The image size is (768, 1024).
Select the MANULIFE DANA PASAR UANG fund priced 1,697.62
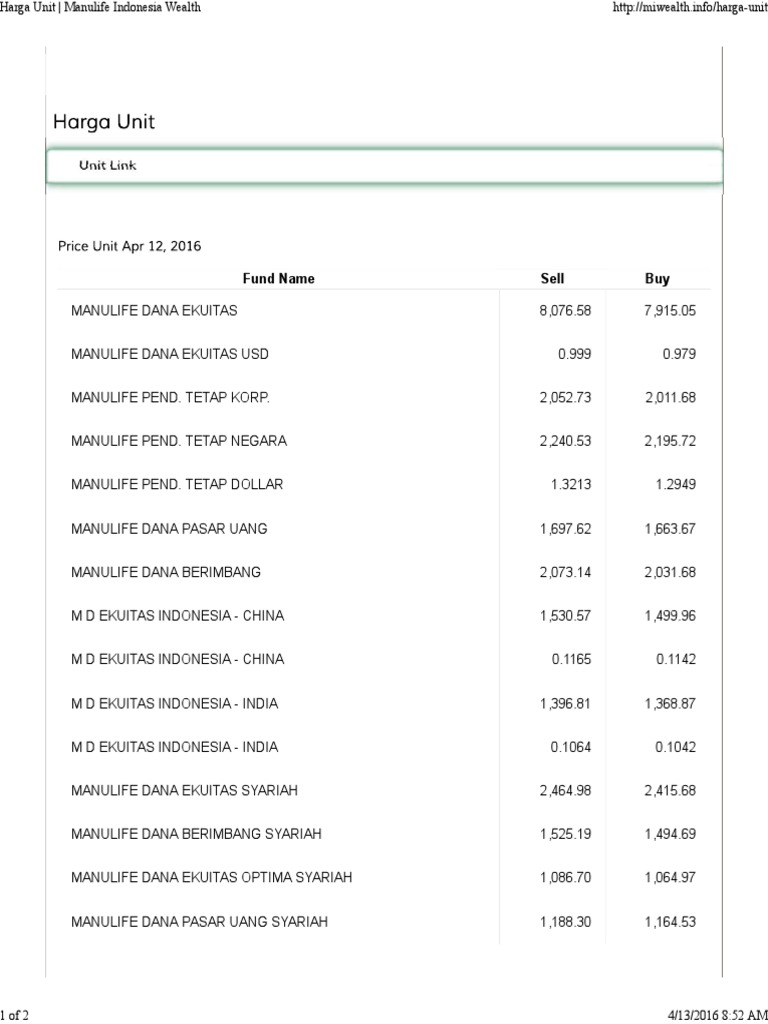click(169, 528)
